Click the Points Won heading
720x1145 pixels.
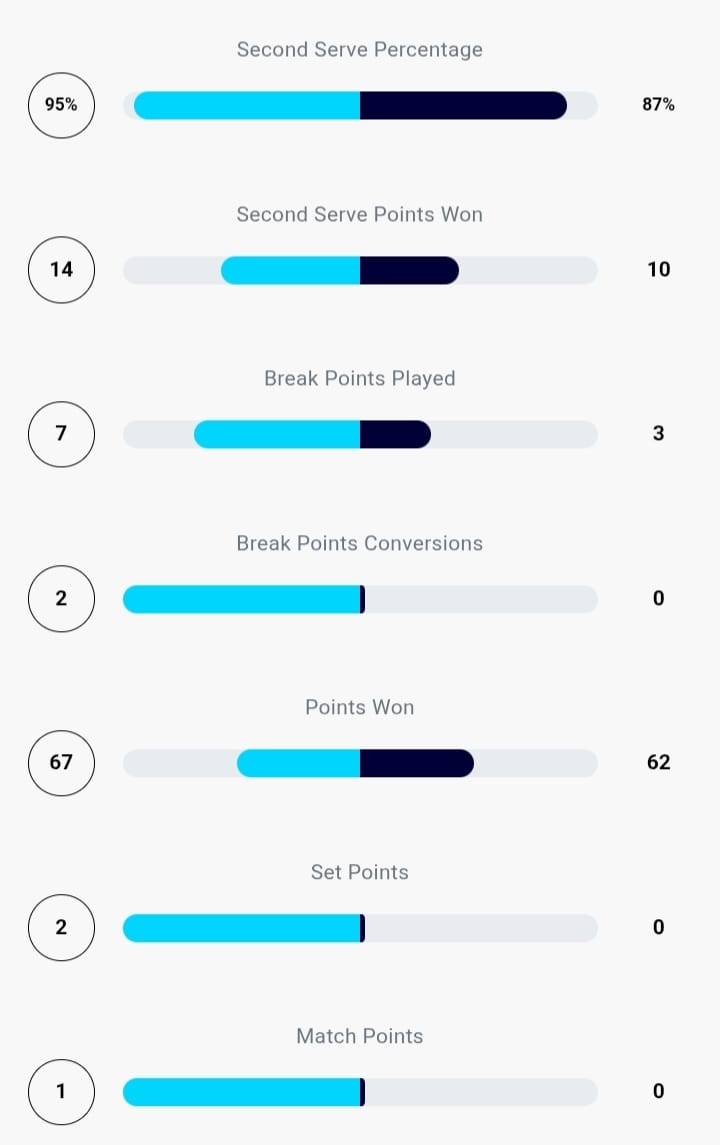point(360,707)
